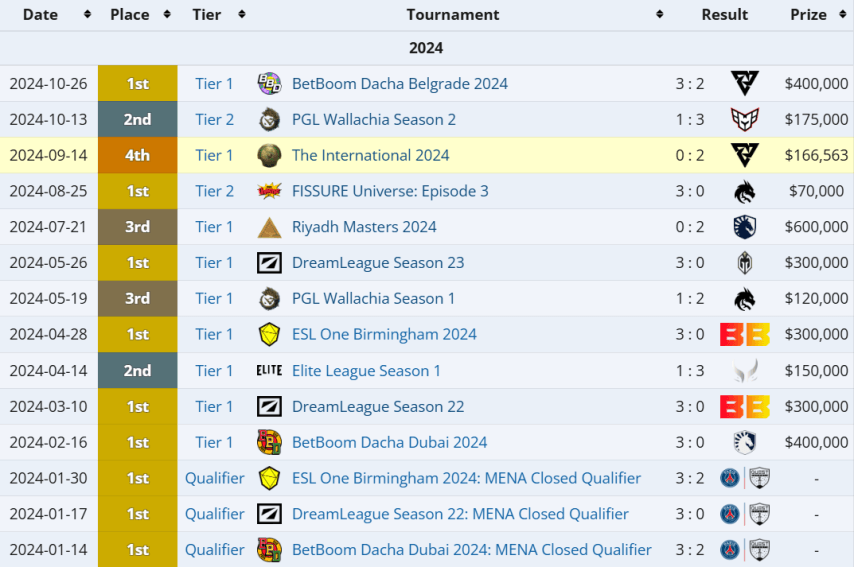Image resolution: width=854 pixels, height=567 pixels.
Task: Click Tier 2 link in FISSURE Universe row
Action: click(215, 191)
